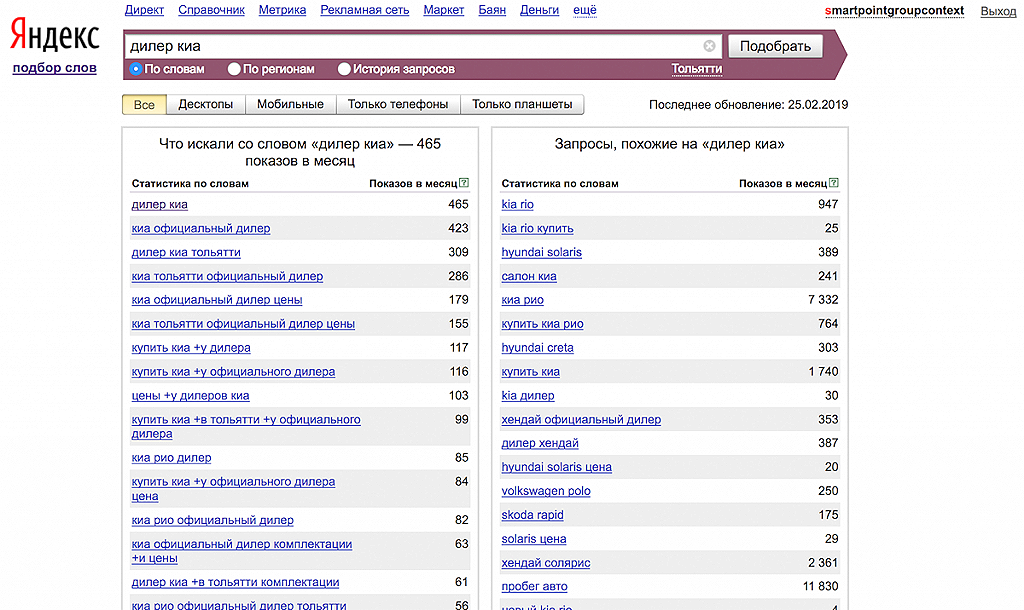
Task: Open Баян in the top menu
Action: pos(492,10)
